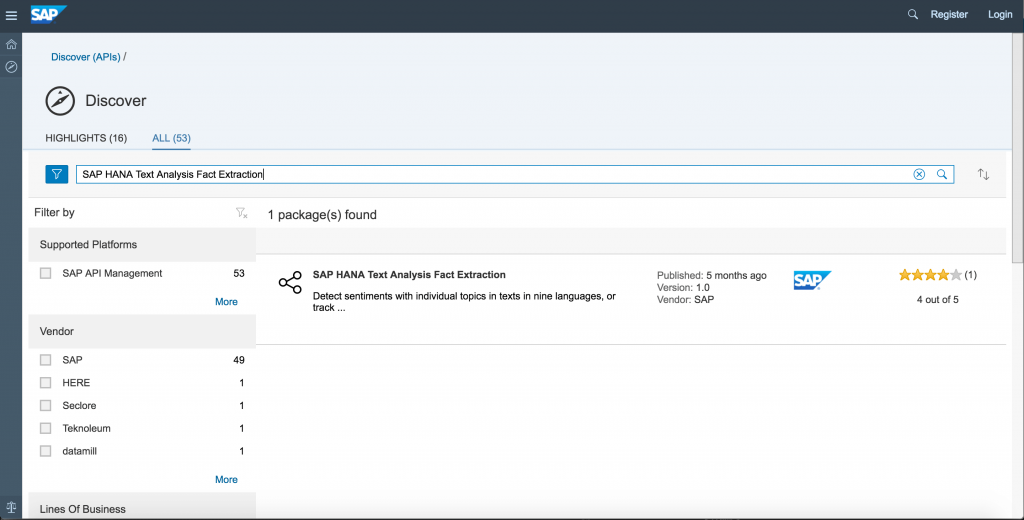Toggle the blue filter funnel button

(x=57, y=174)
